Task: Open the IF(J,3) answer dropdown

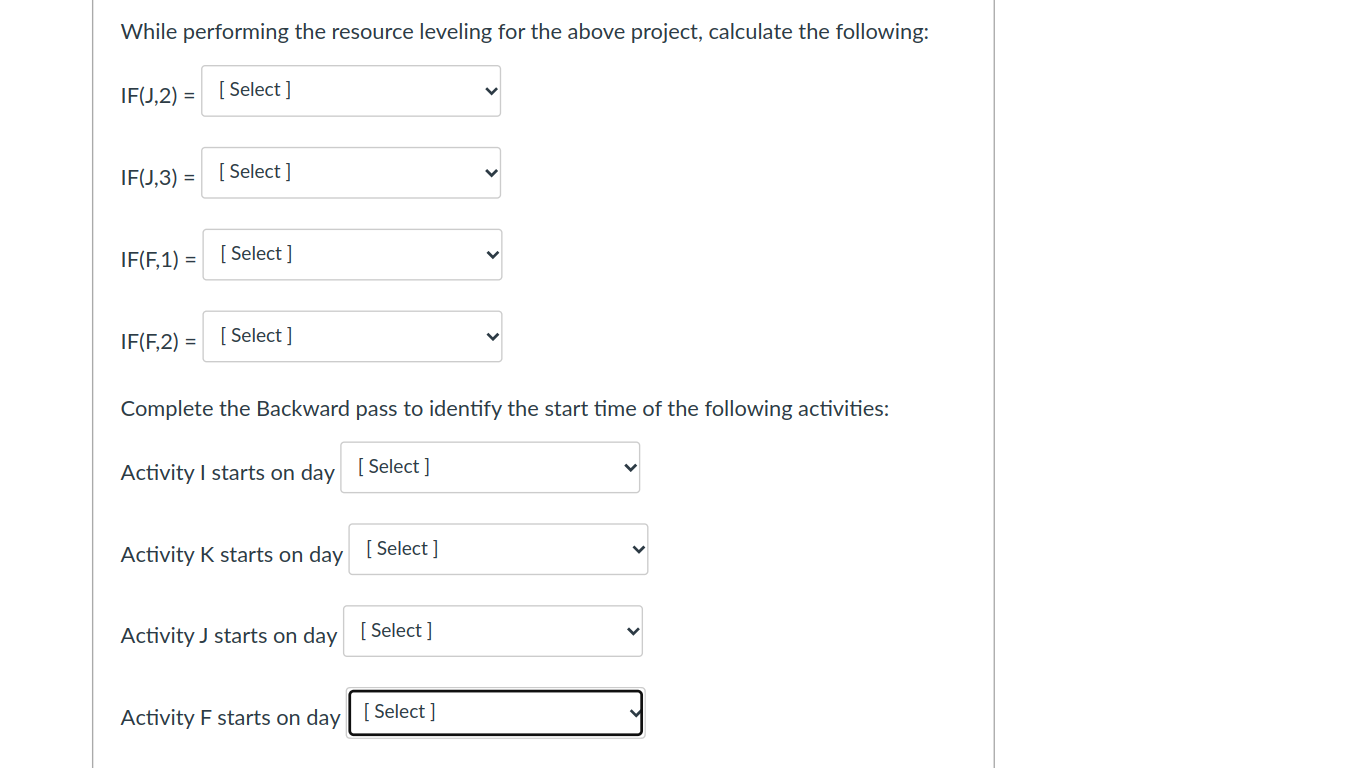Action: coord(350,172)
